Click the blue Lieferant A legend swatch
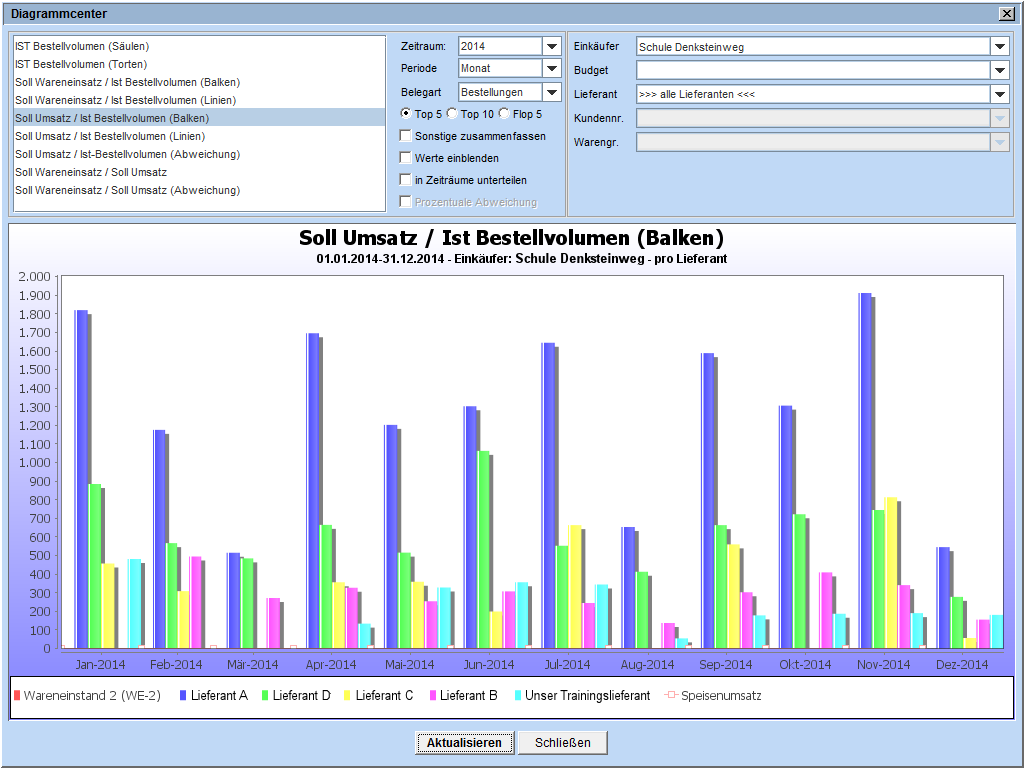This screenshot has width=1024, height=768. 183,695
